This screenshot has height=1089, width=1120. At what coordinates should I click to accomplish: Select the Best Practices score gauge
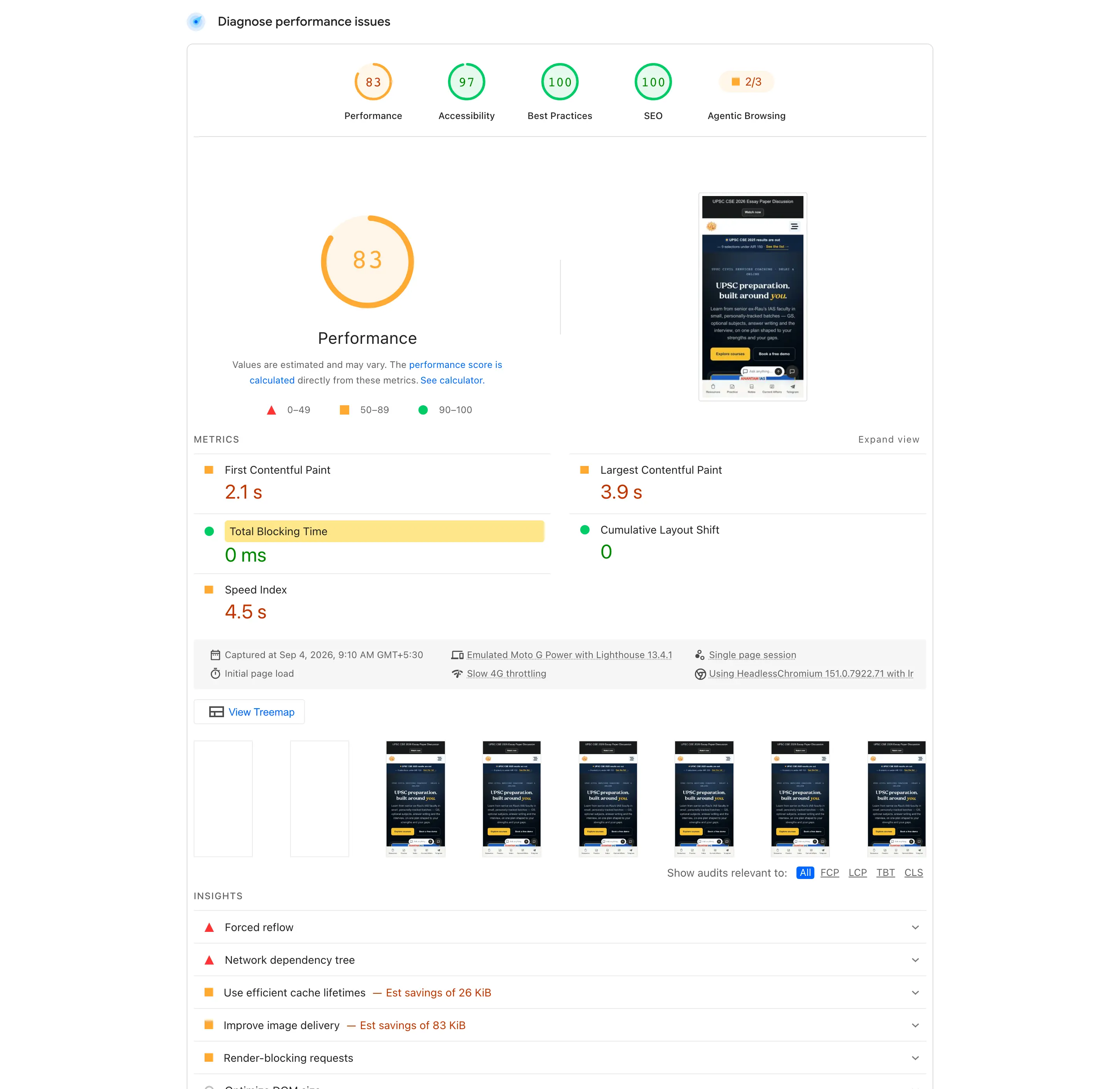coord(560,82)
